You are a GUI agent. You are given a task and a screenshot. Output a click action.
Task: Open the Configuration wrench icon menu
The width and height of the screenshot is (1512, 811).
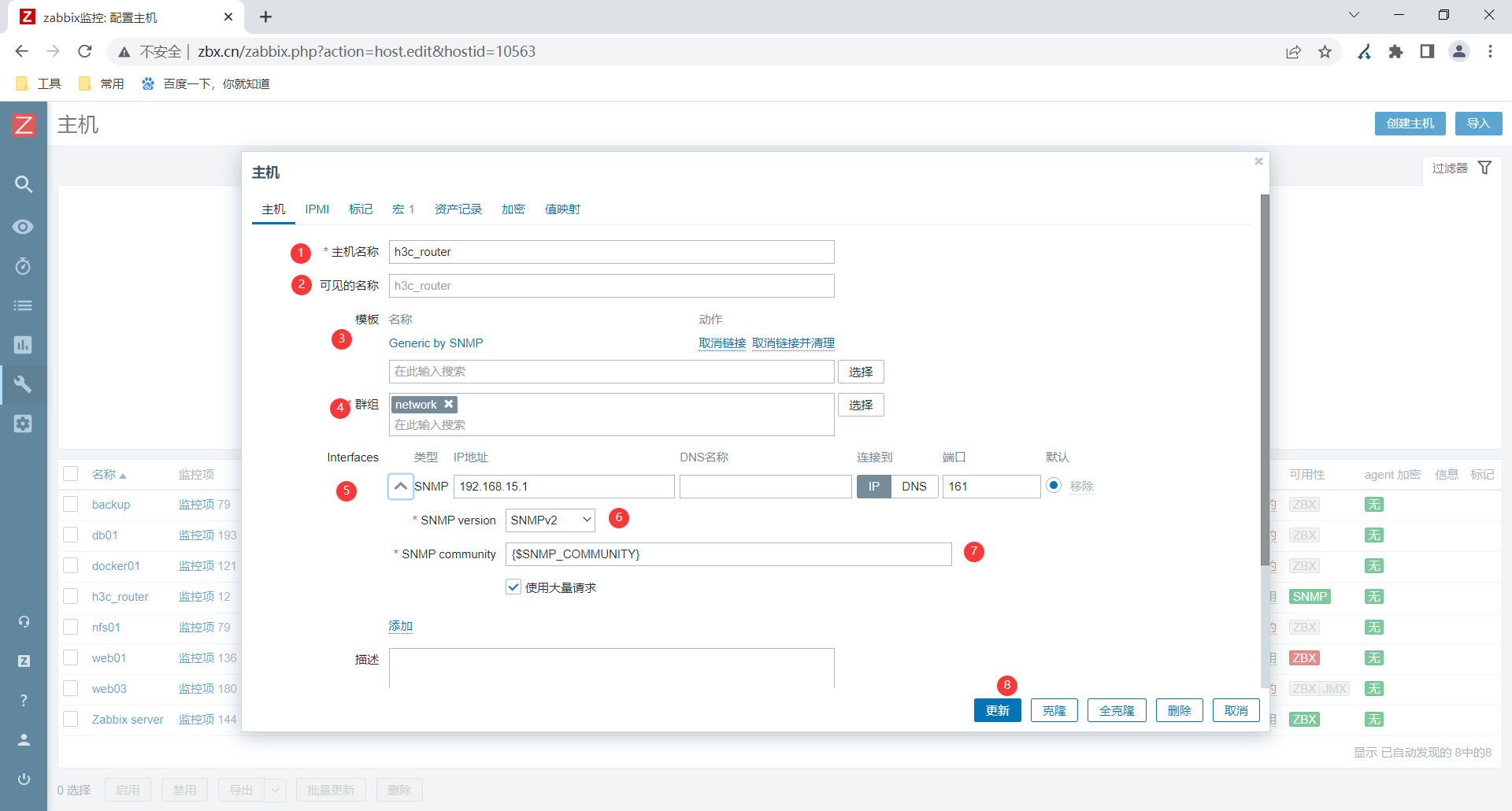[24, 384]
